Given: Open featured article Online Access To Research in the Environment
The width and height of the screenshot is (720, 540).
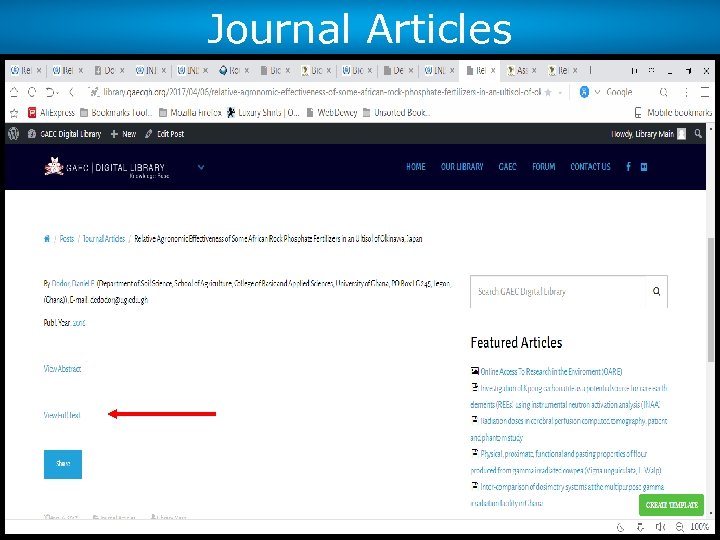Looking at the screenshot, I should (551, 371).
